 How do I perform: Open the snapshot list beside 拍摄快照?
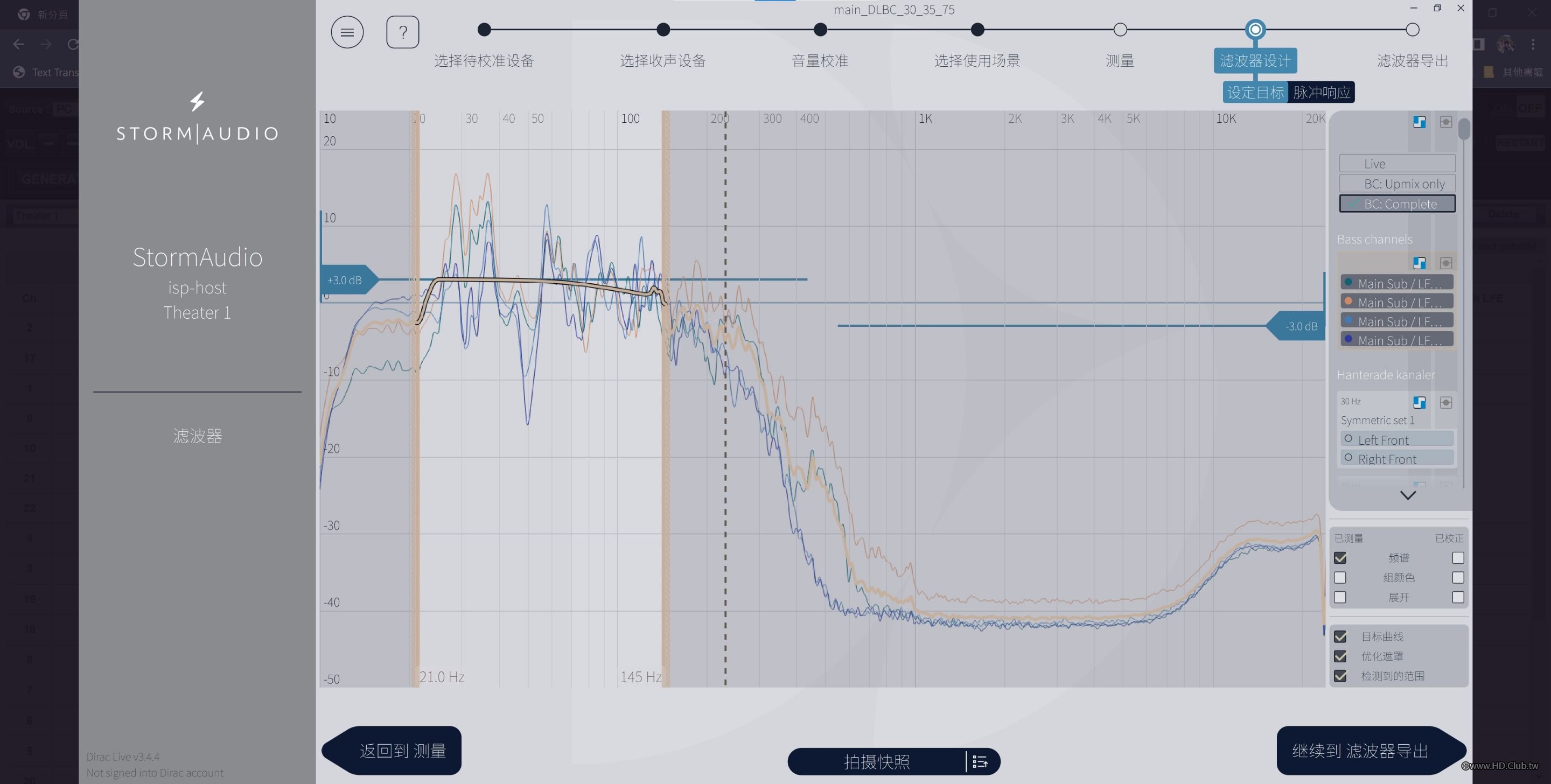[980, 762]
